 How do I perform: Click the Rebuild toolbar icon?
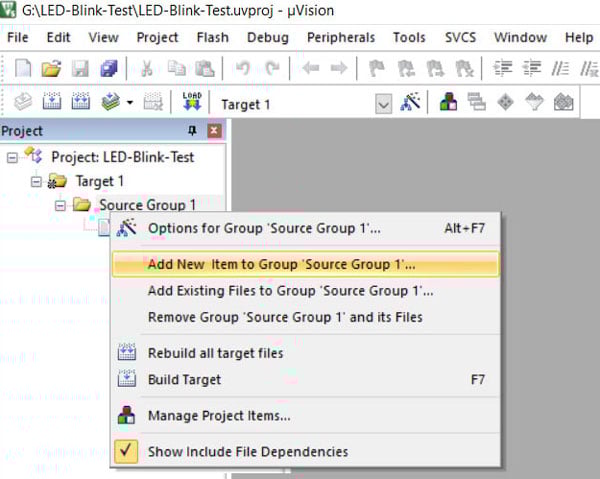tap(80, 102)
